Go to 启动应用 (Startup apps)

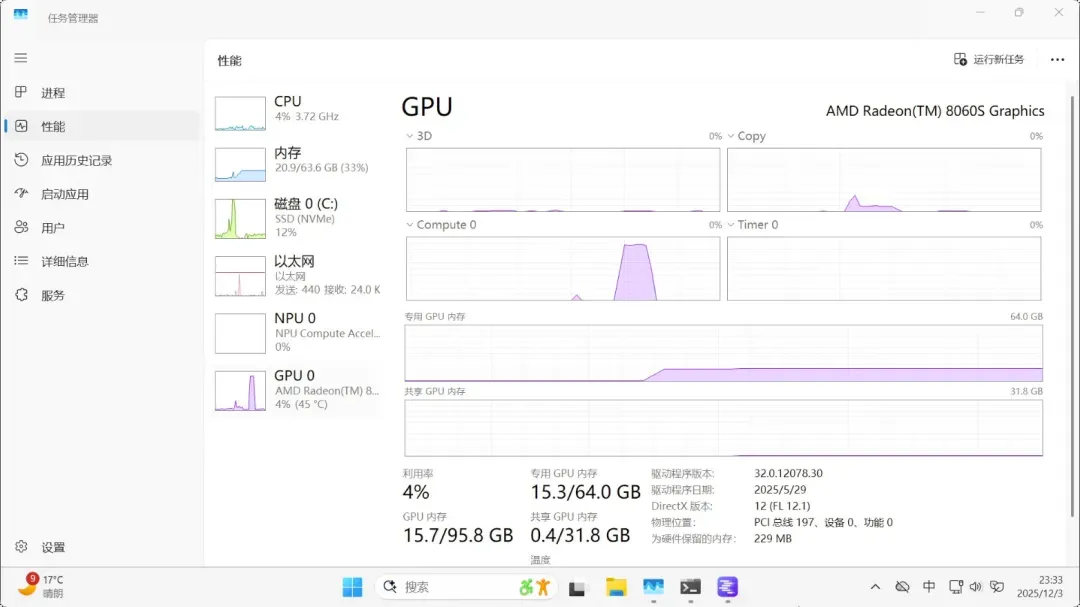click(64, 194)
